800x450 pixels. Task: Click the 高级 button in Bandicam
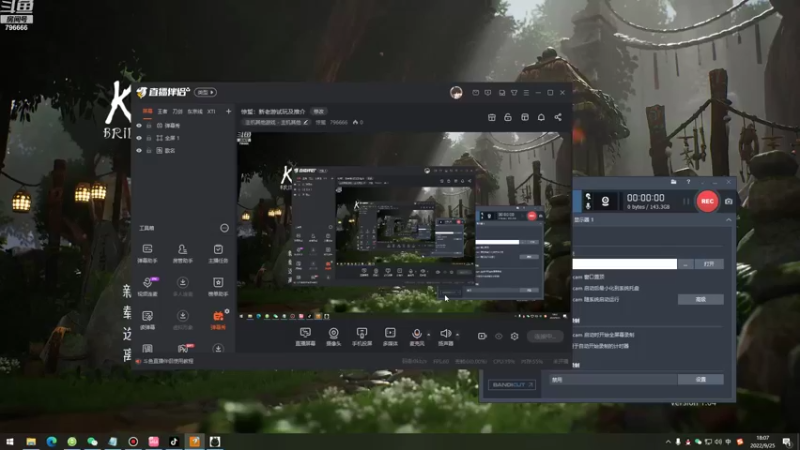(x=701, y=299)
